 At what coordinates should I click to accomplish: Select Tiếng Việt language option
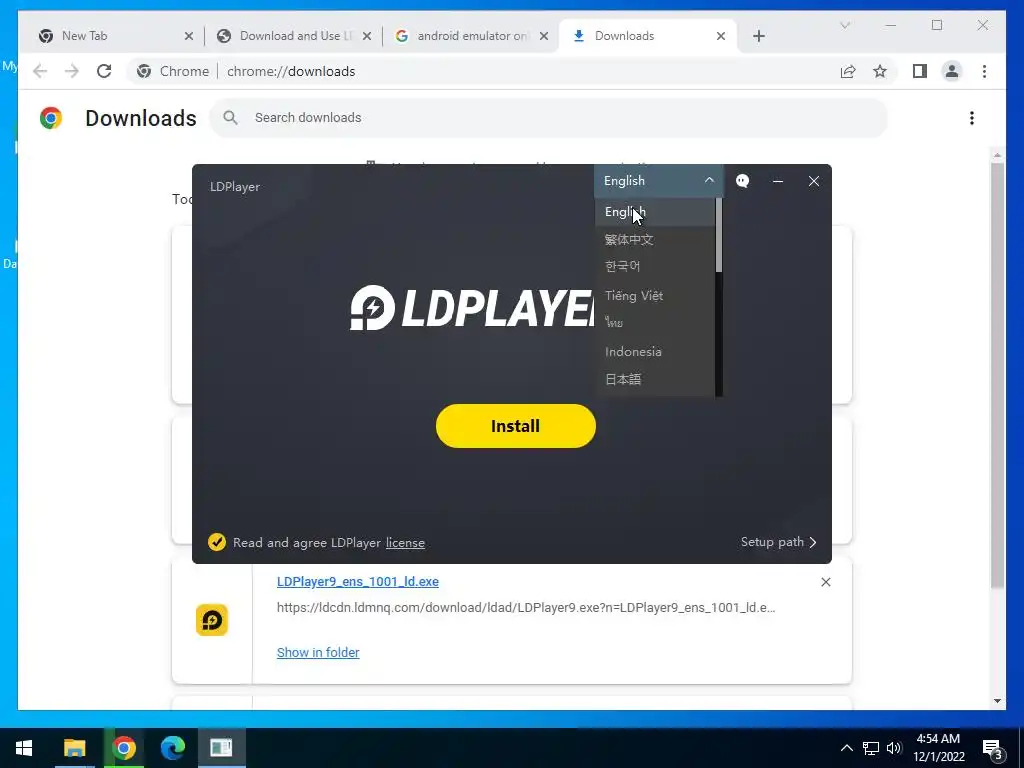pos(655,295)
